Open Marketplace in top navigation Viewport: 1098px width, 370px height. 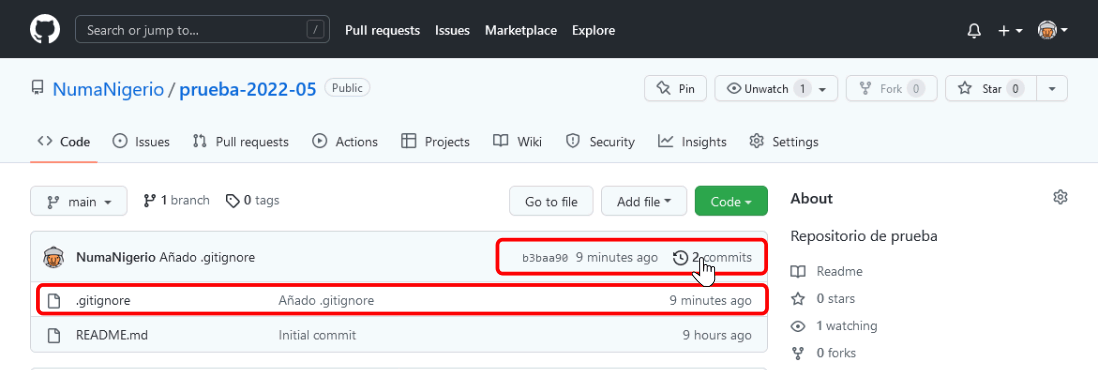521,30
